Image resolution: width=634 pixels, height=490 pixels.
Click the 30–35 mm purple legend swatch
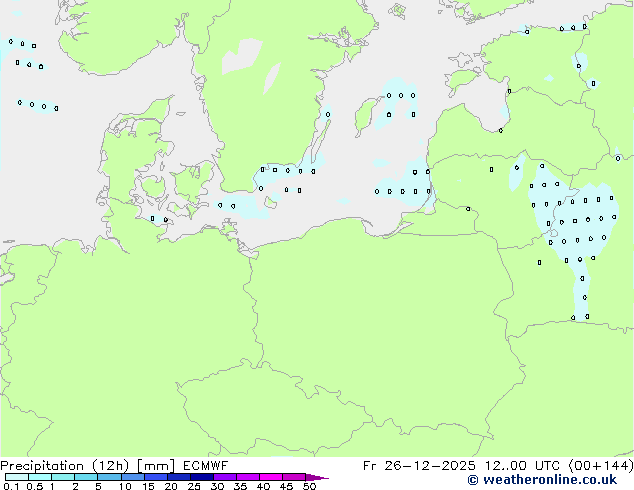224,477
